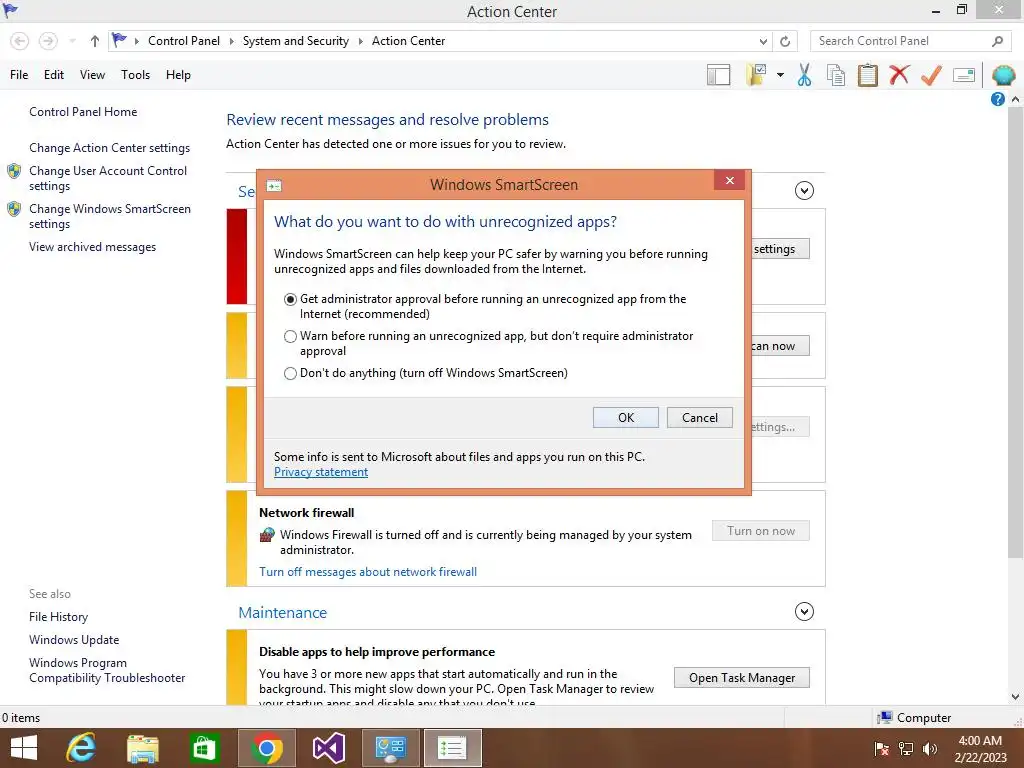Click the Copy icon in toolbar
The height and width of the screenshot is (768, 1024).
coord(836,75)
